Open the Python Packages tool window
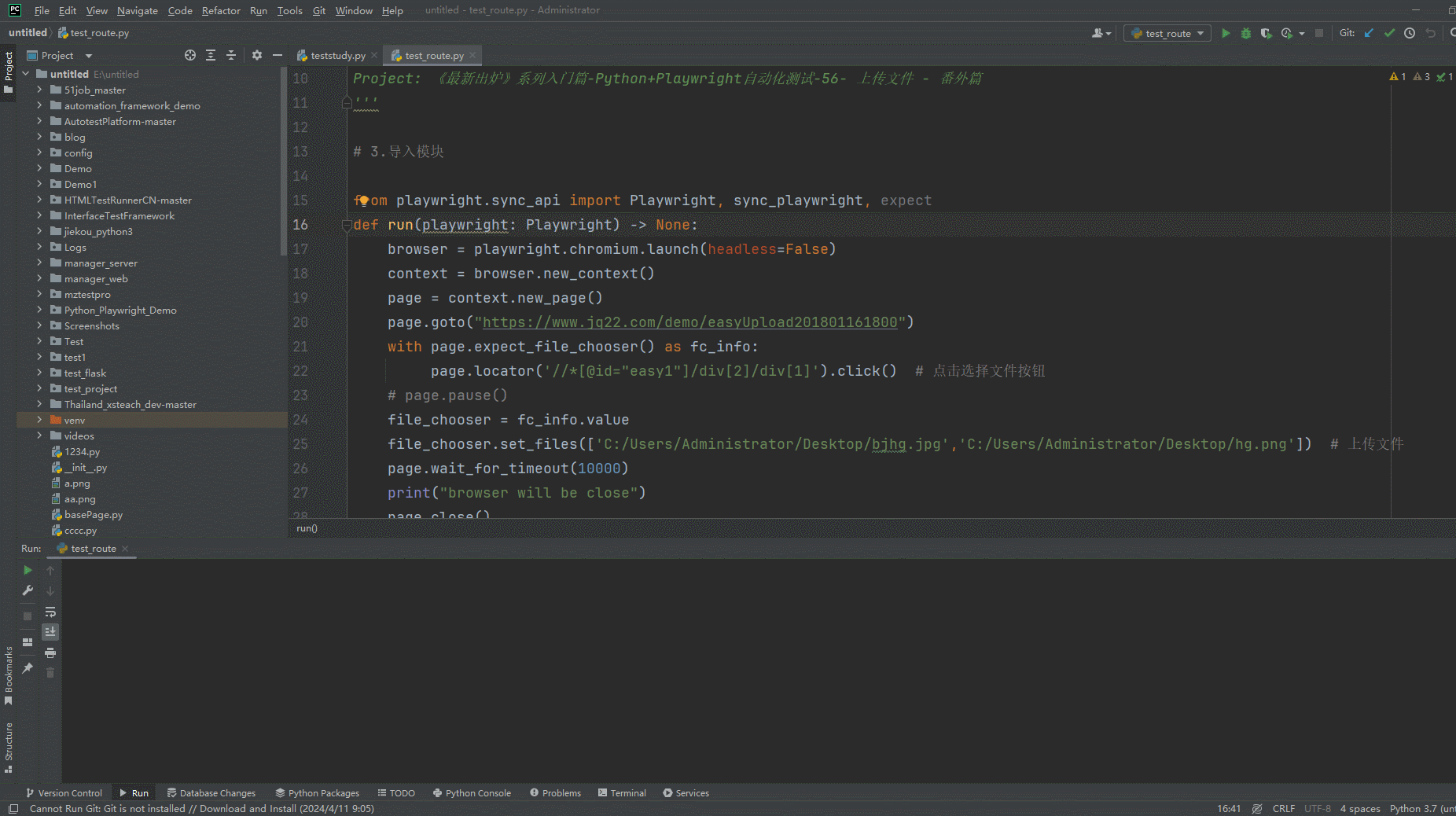Image resolution: width=1456 pixels, height=816 pixels. click(317, 793)
